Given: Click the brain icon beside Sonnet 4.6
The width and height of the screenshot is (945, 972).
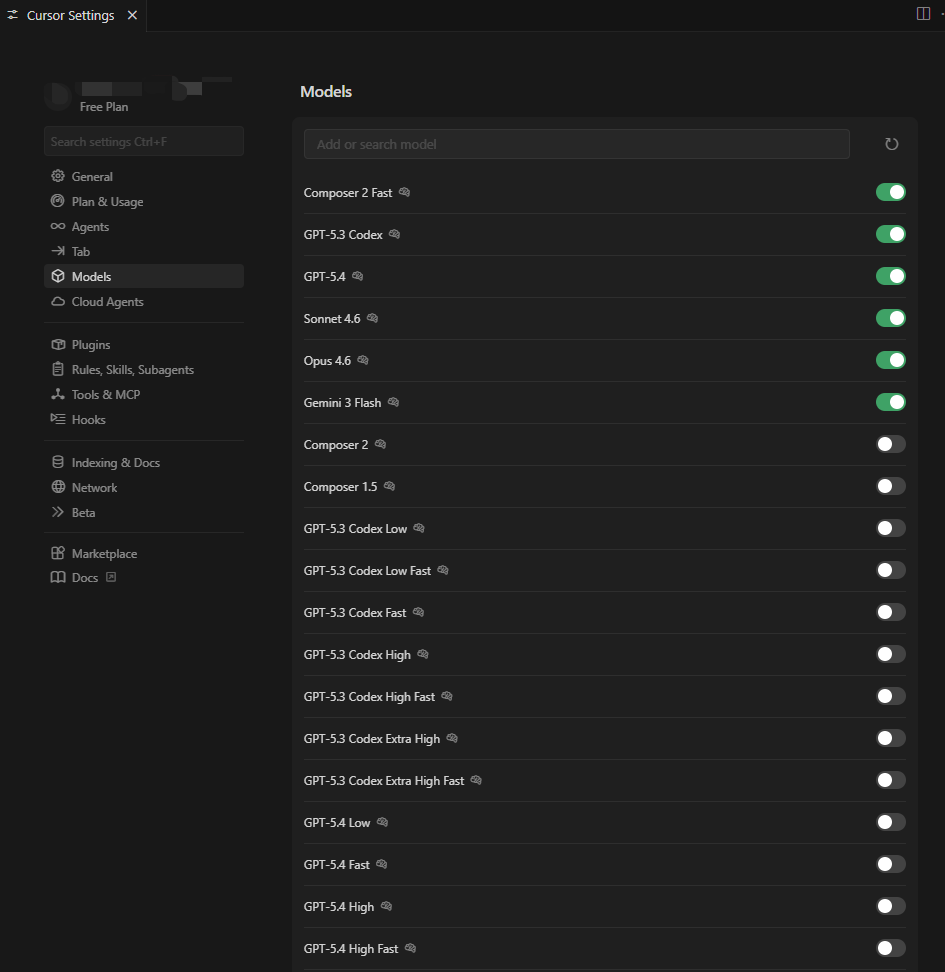Looking at the screenshot, I should click(x=372, y=318).
